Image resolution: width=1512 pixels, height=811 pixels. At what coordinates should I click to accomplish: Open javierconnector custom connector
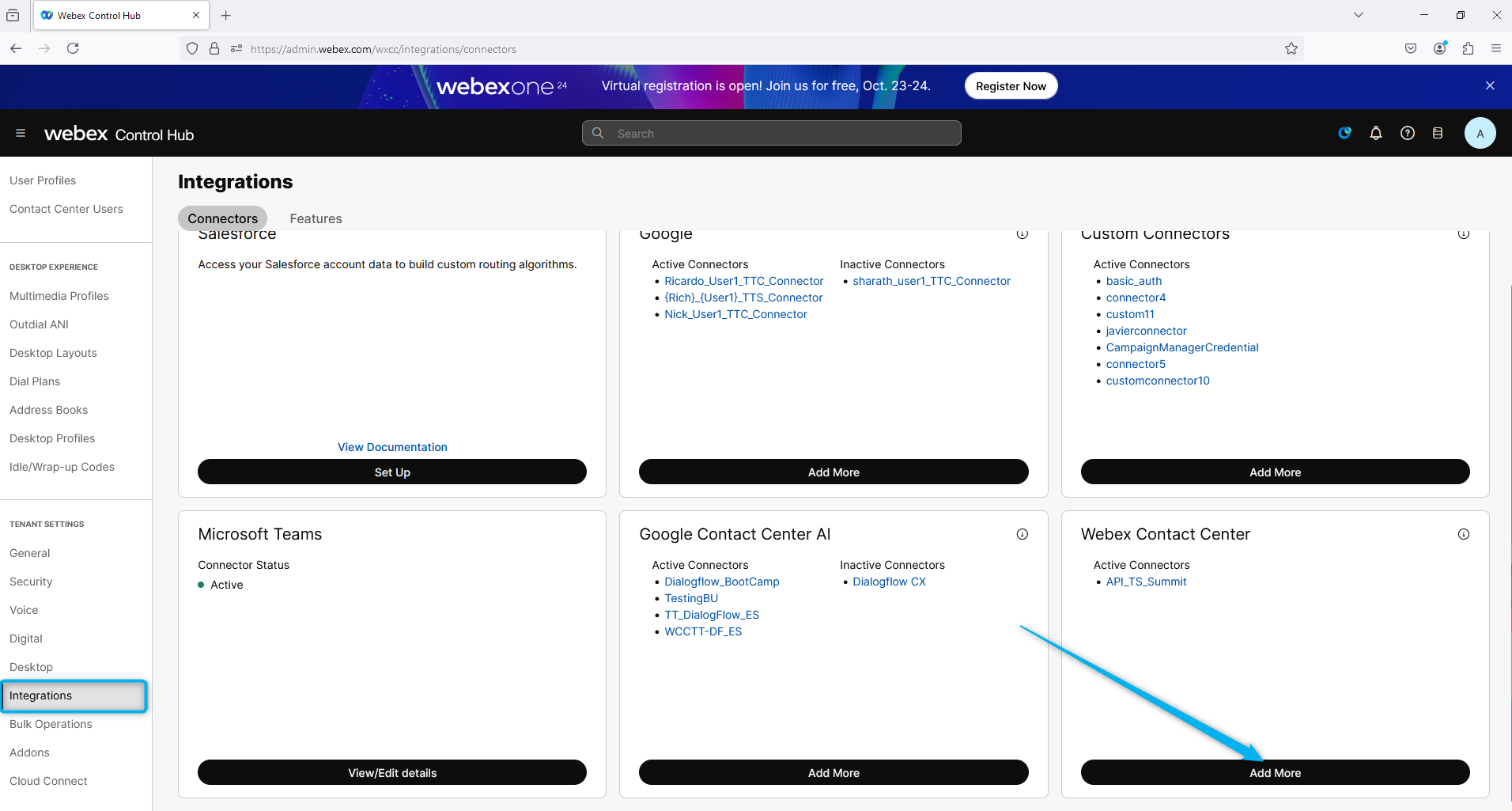coord(1146,331)
